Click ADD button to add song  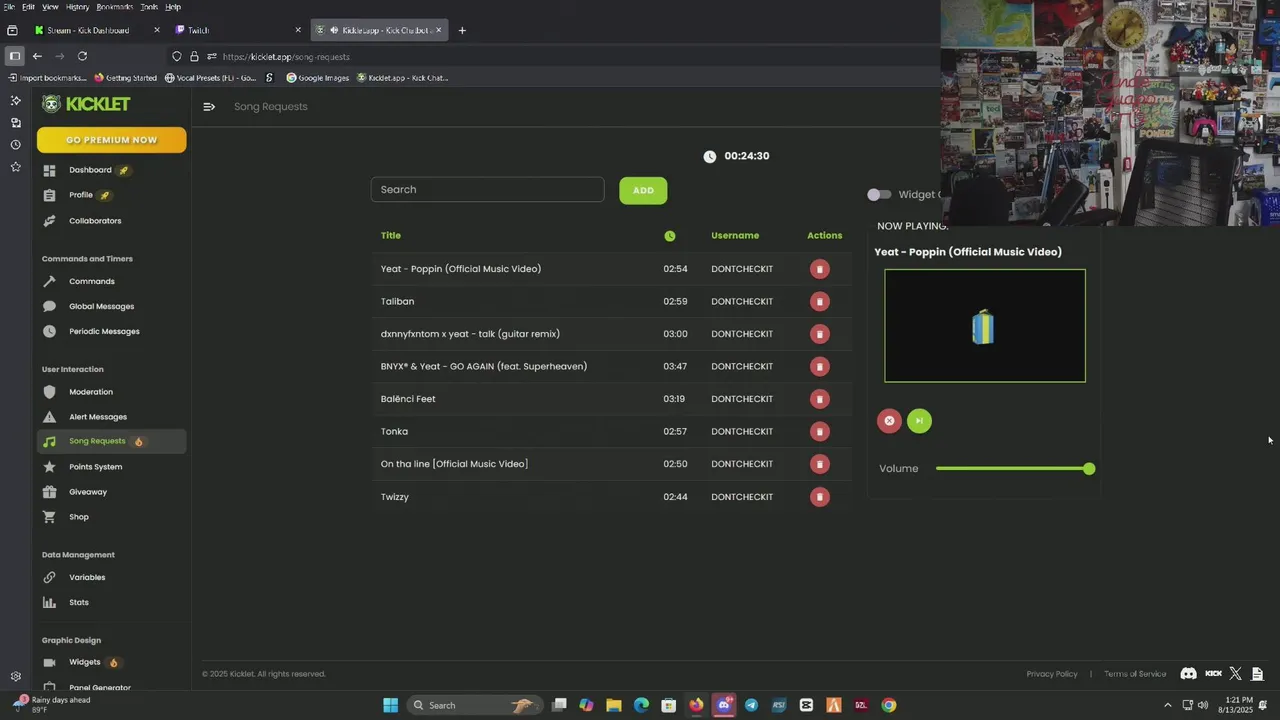tap(643, 191)
